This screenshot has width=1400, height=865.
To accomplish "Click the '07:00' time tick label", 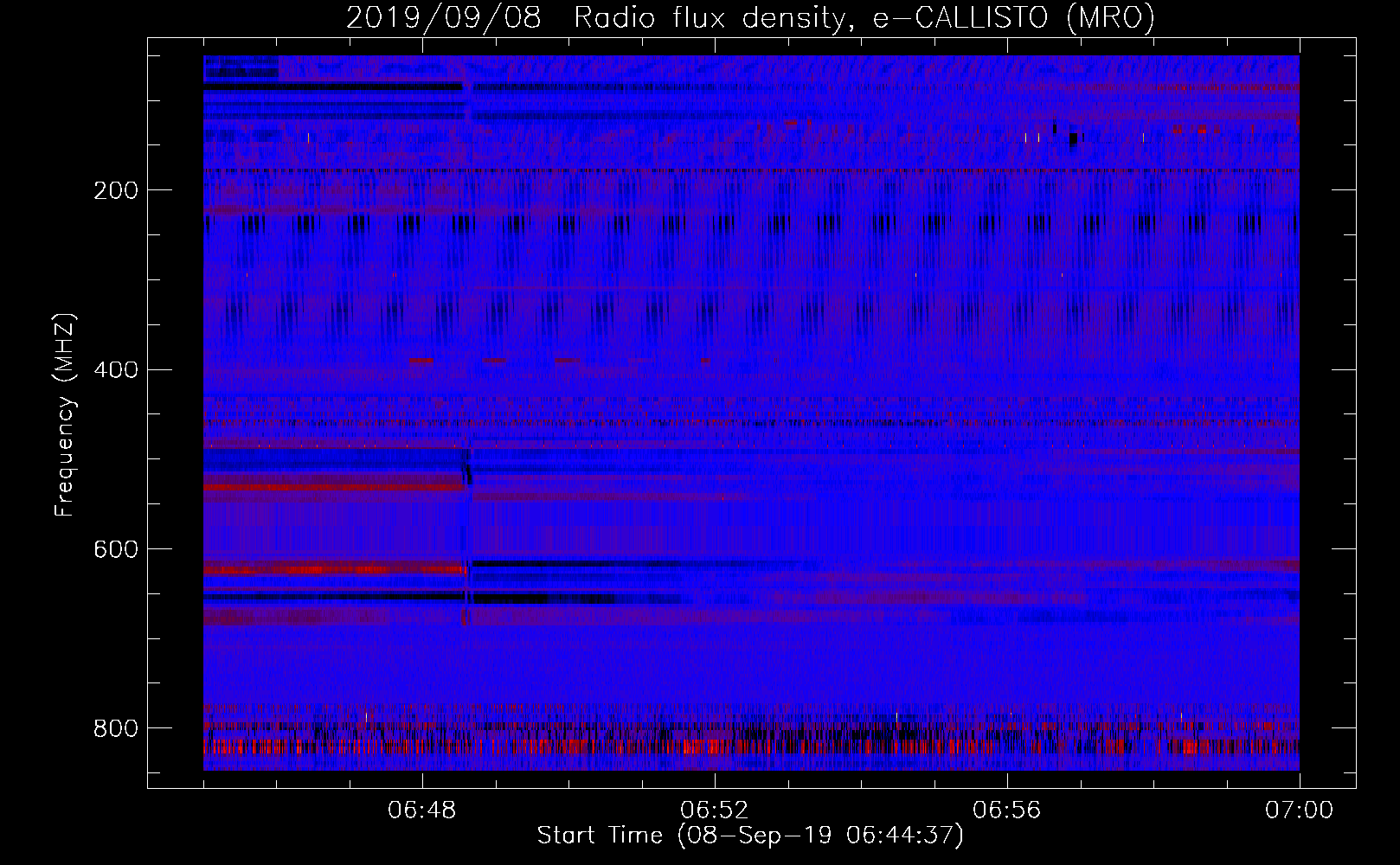I will point(1299,811).
